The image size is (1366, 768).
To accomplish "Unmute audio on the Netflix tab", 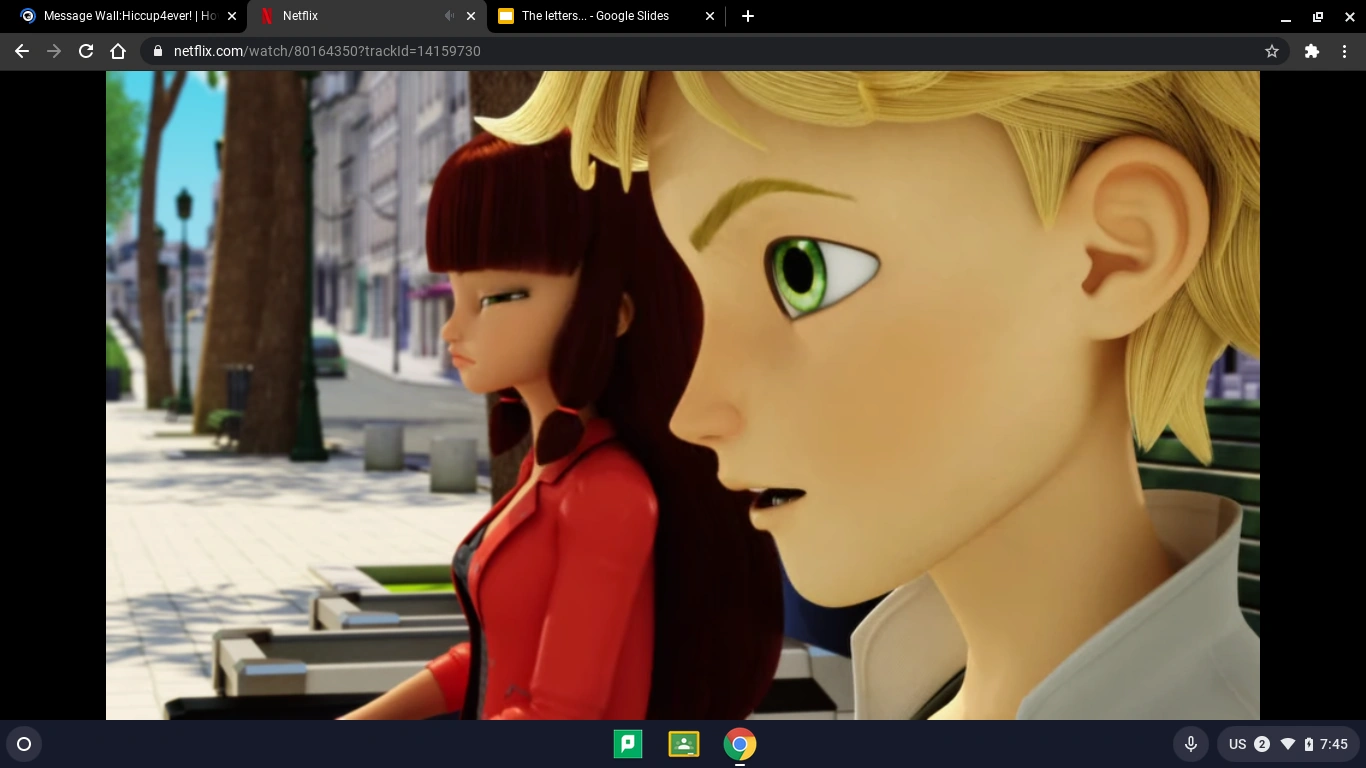I will coord(449,16).
